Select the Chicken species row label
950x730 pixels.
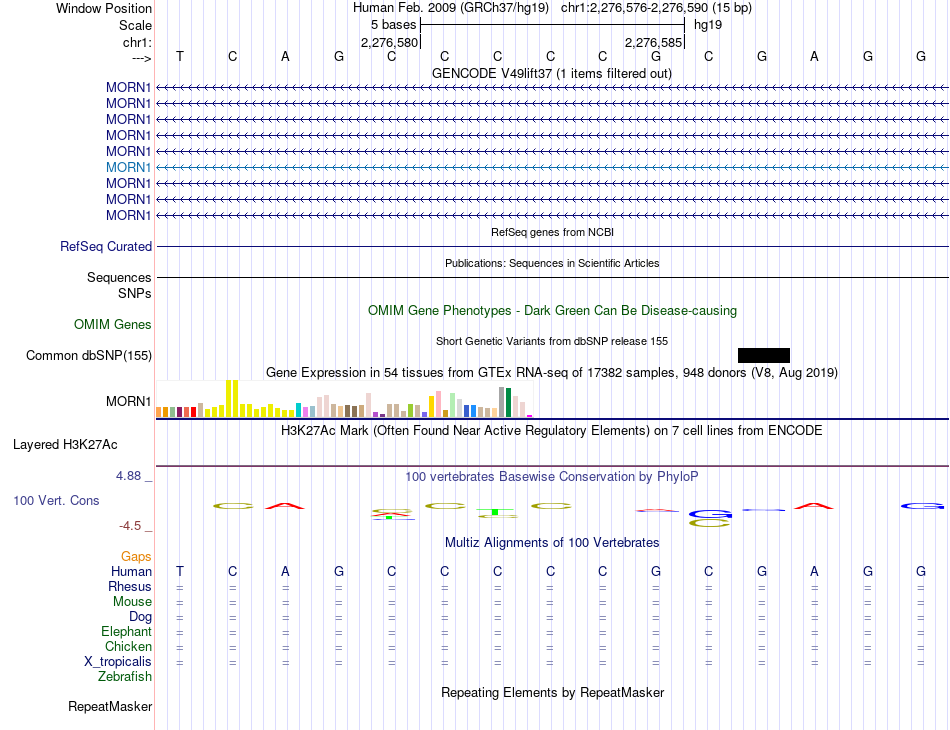click(128, 646)
